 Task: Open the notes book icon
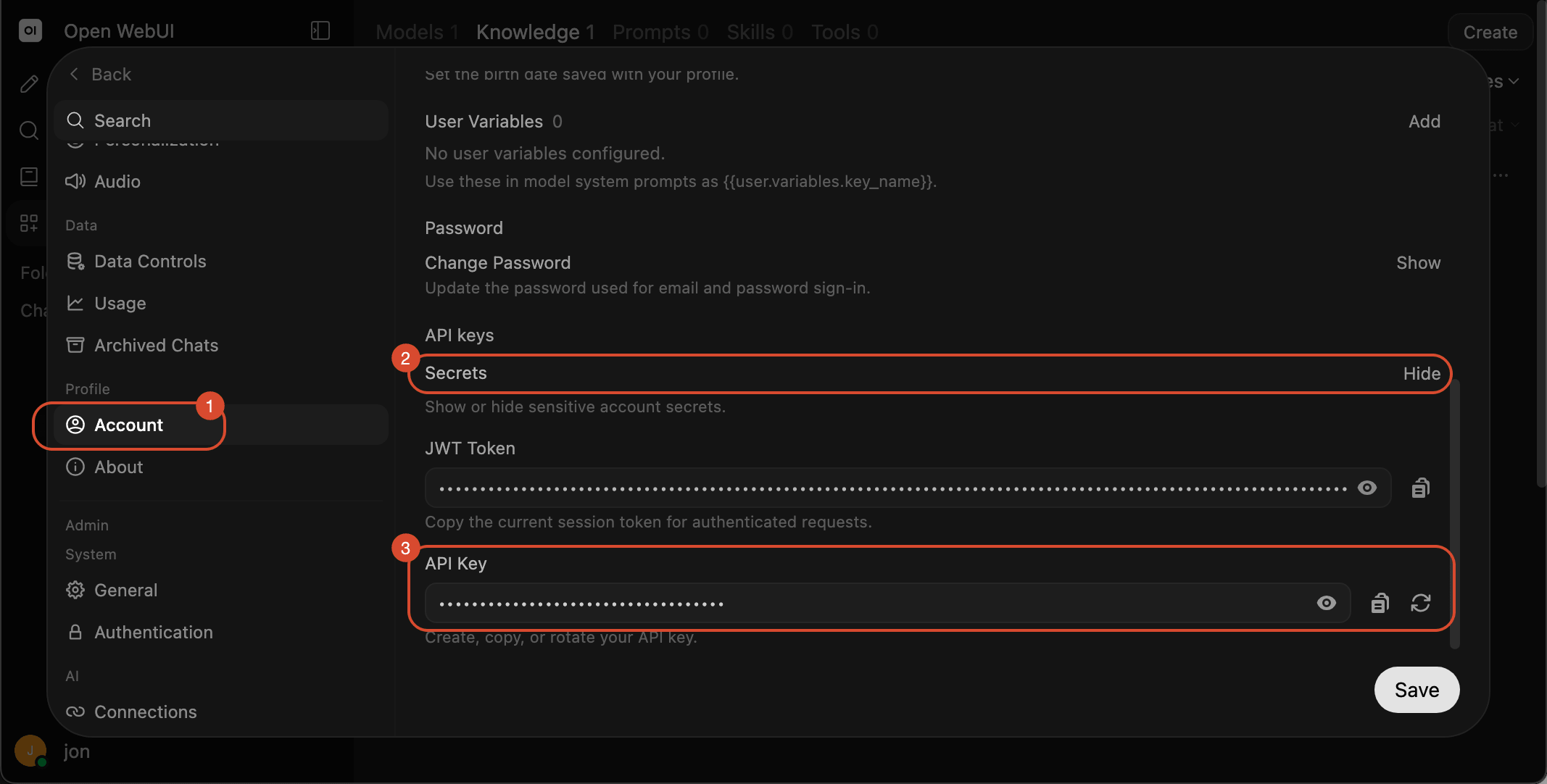click(29, 177)
